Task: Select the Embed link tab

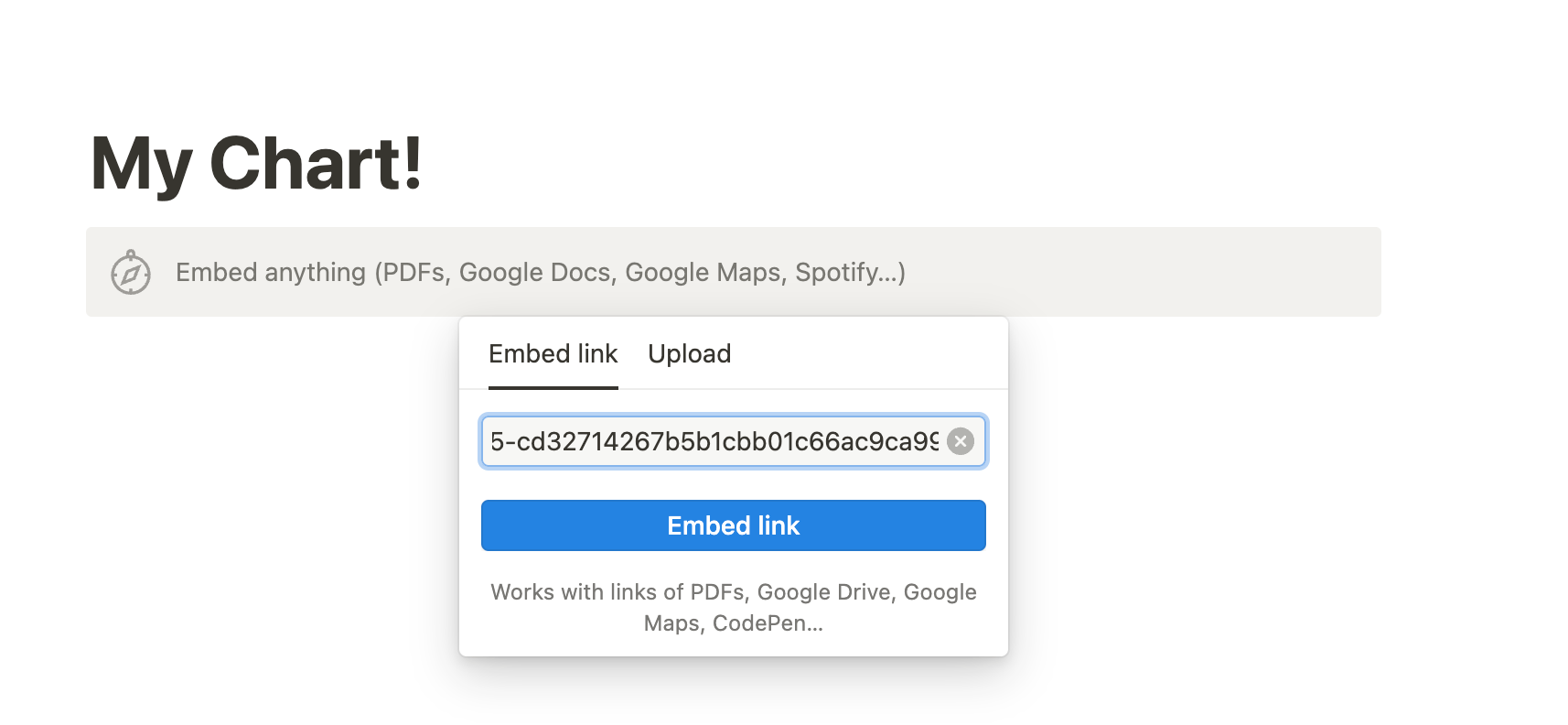Action: (x=553, y=354)
